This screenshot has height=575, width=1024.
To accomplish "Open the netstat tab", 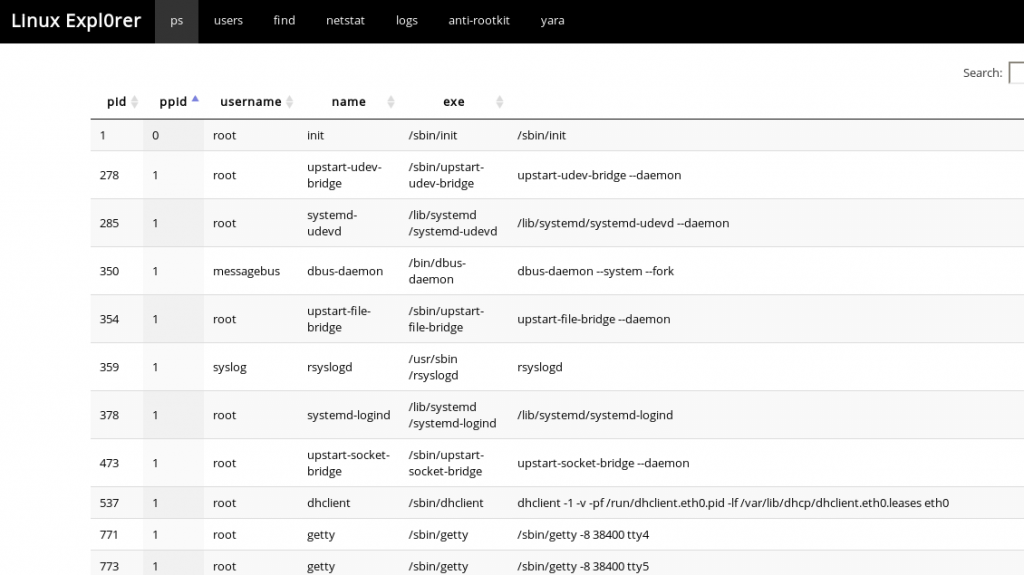I will [345, 21].
